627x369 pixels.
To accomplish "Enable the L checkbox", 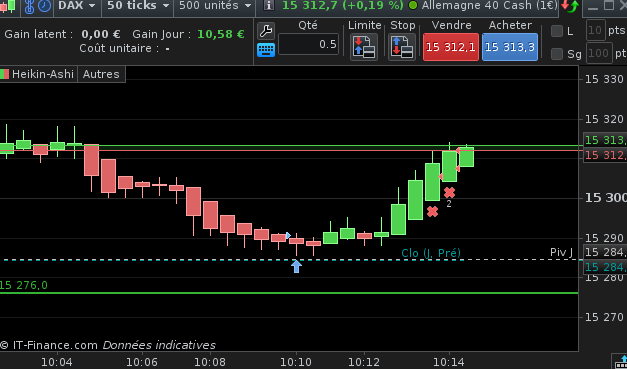I will click(557, 31).
